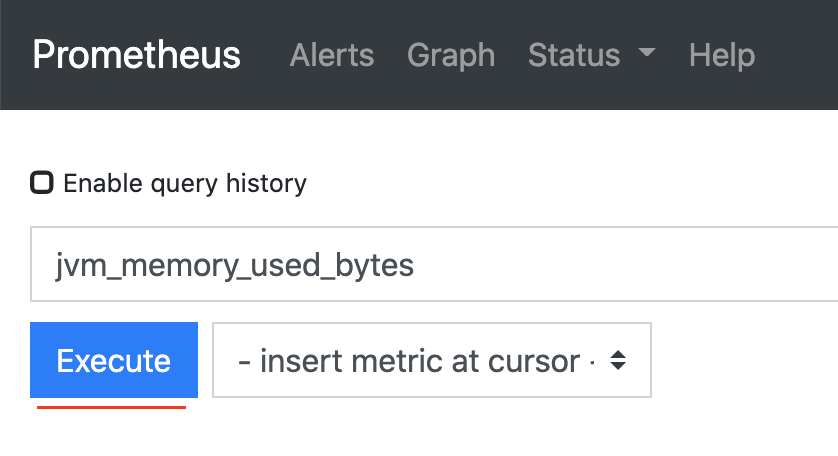Tick the box beside Enable query history
Viewport: 838px width, 456px height.
pos(42,183)
